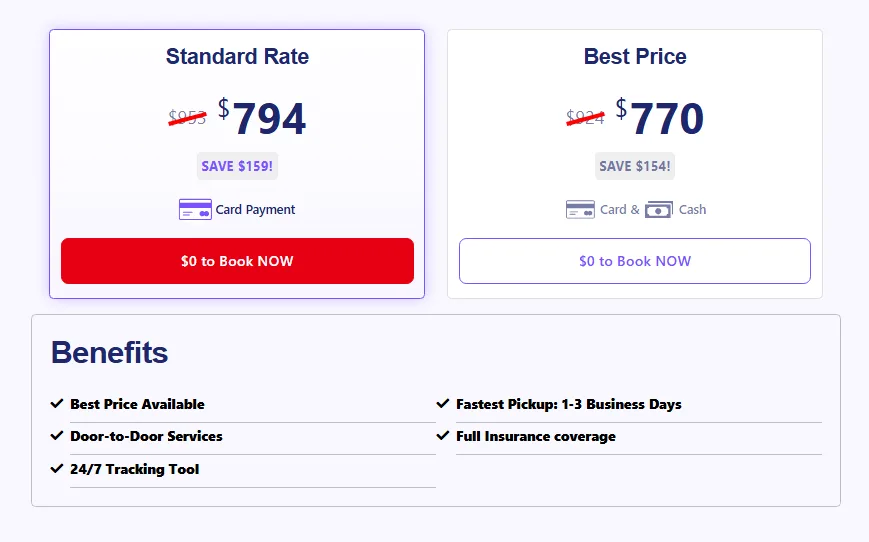Click the Card Payment label
Image resolution: width=869 pixels, height=542 pixels.
[255, 210]
